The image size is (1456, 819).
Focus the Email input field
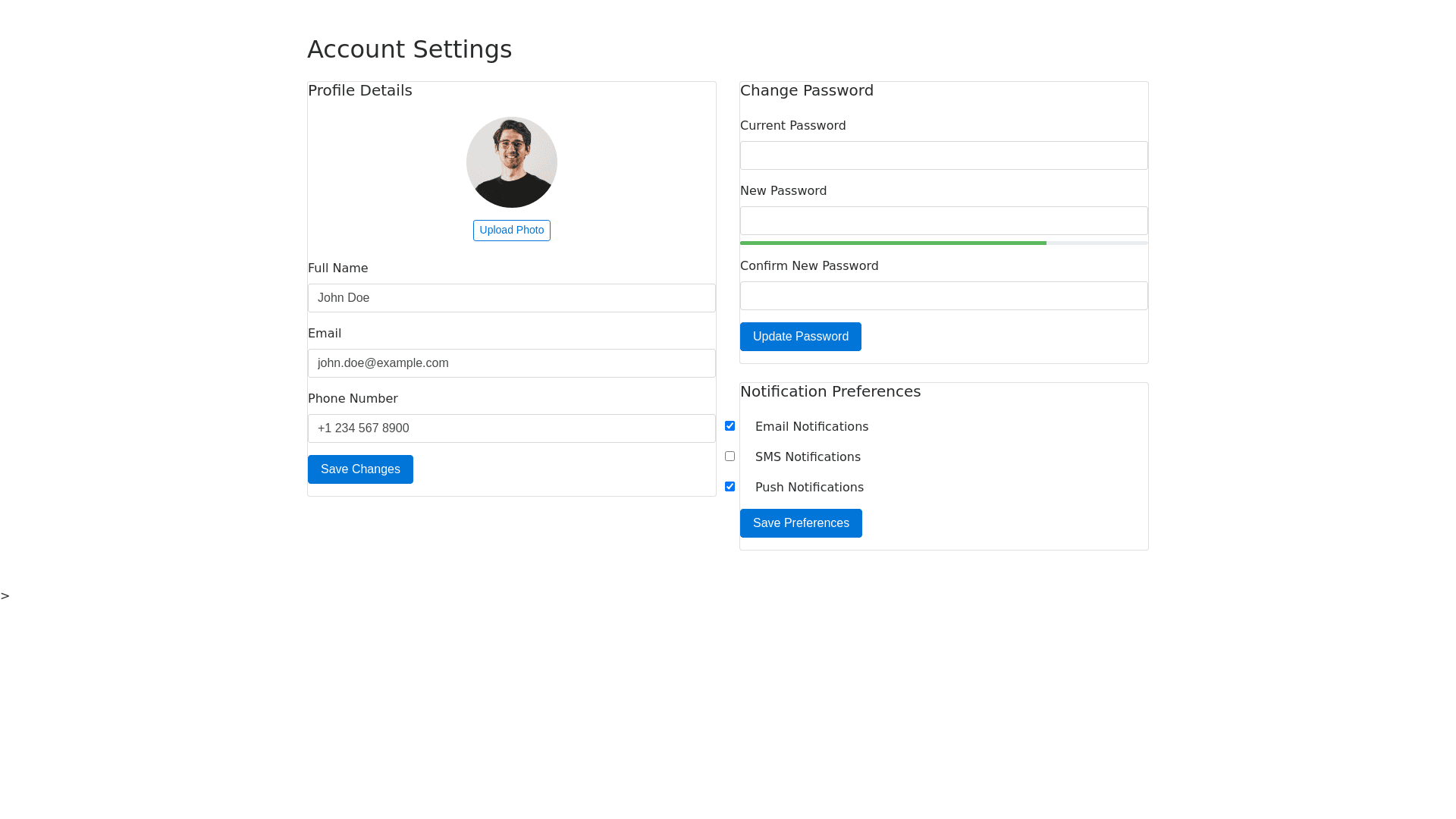[x=511, y=363]
